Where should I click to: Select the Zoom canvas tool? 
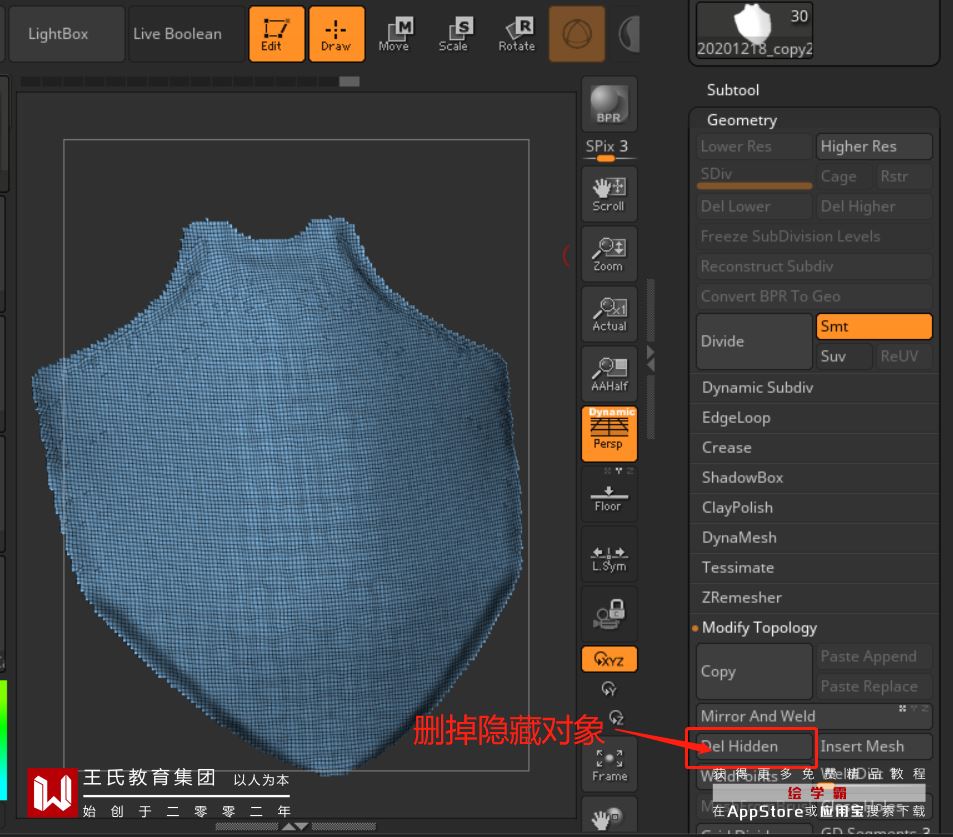coord(609,254)
